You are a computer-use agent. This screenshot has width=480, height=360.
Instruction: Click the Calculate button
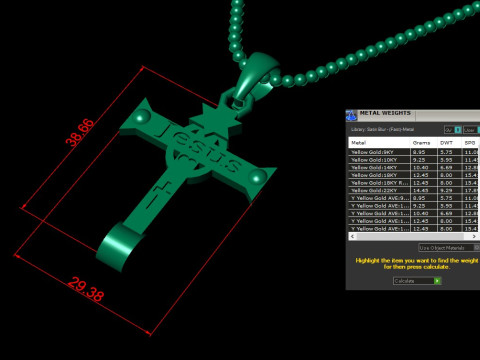(417, 281)
